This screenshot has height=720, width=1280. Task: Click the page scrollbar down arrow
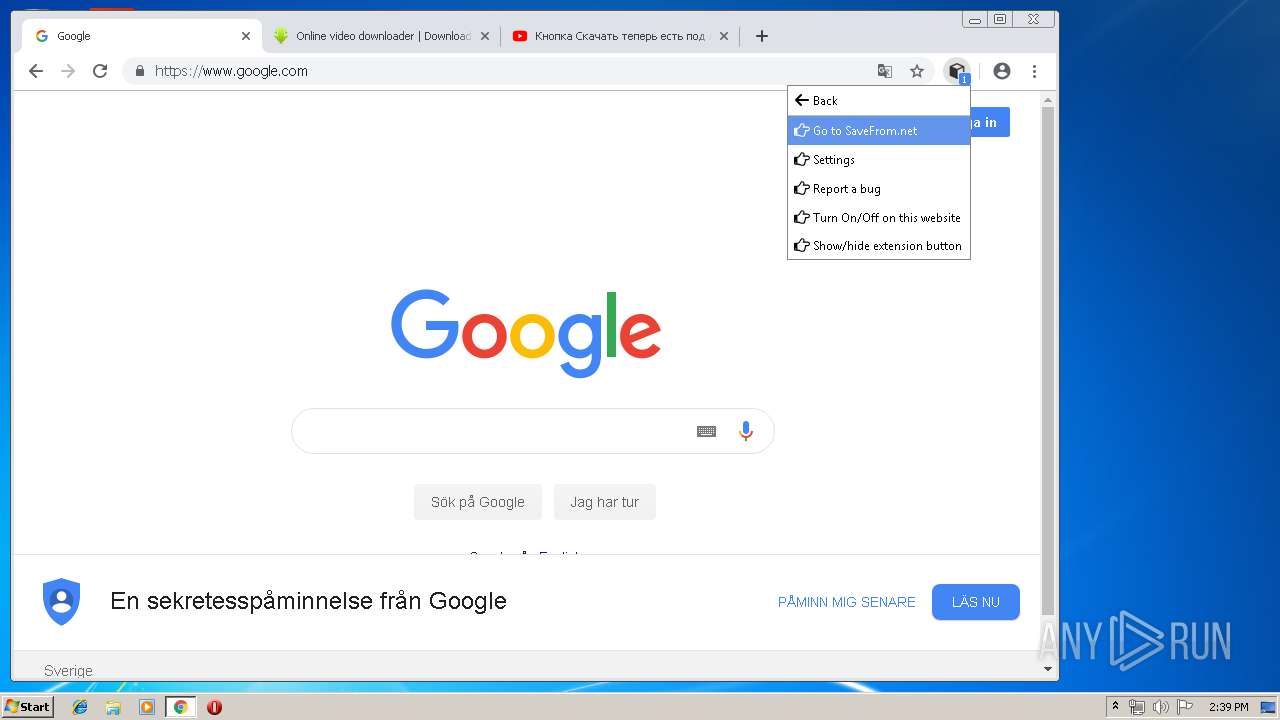(1048, 669)
